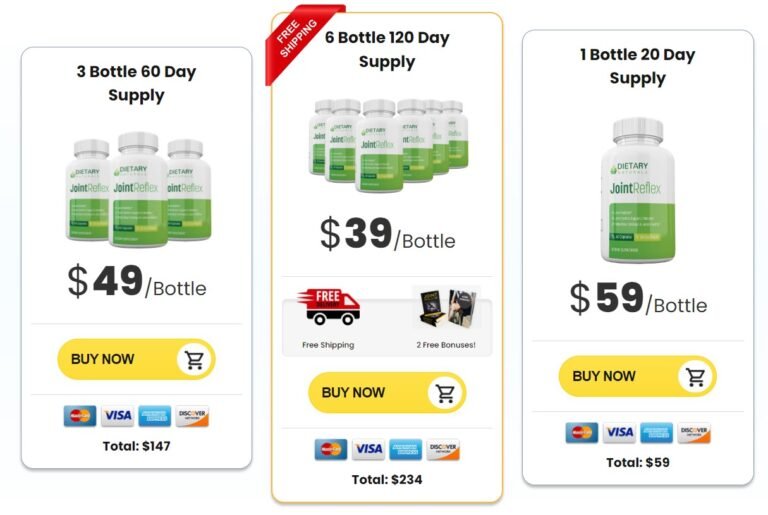Click the 2 Free Bonuses ebook image
Viewport: 768px width, 515px height.
(445, 308)
